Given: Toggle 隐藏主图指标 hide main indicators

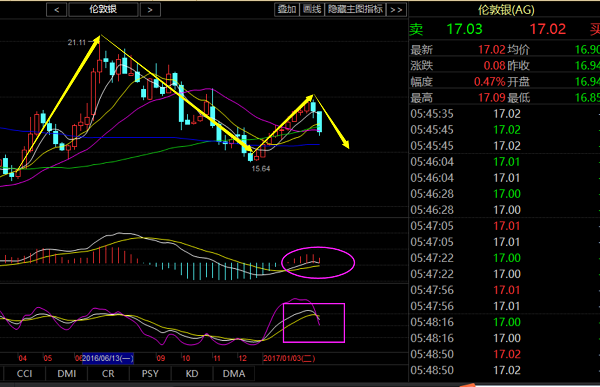Looking at the screenshot, I should (355, 10).
